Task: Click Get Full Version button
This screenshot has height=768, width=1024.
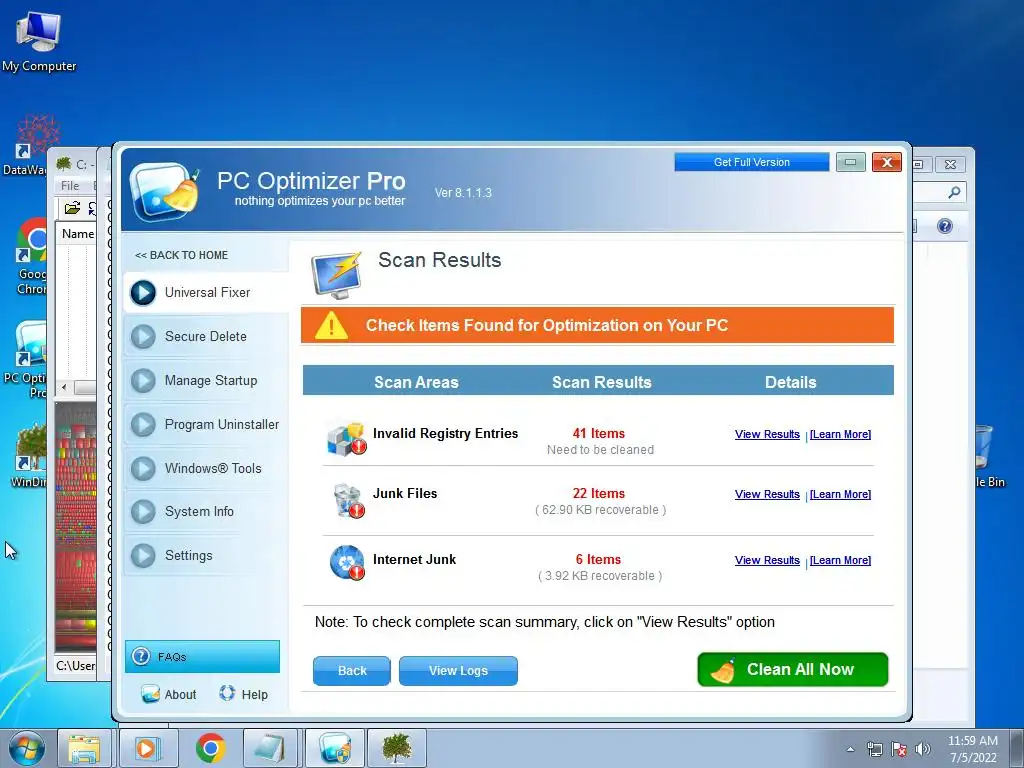Action: [752, 162]
